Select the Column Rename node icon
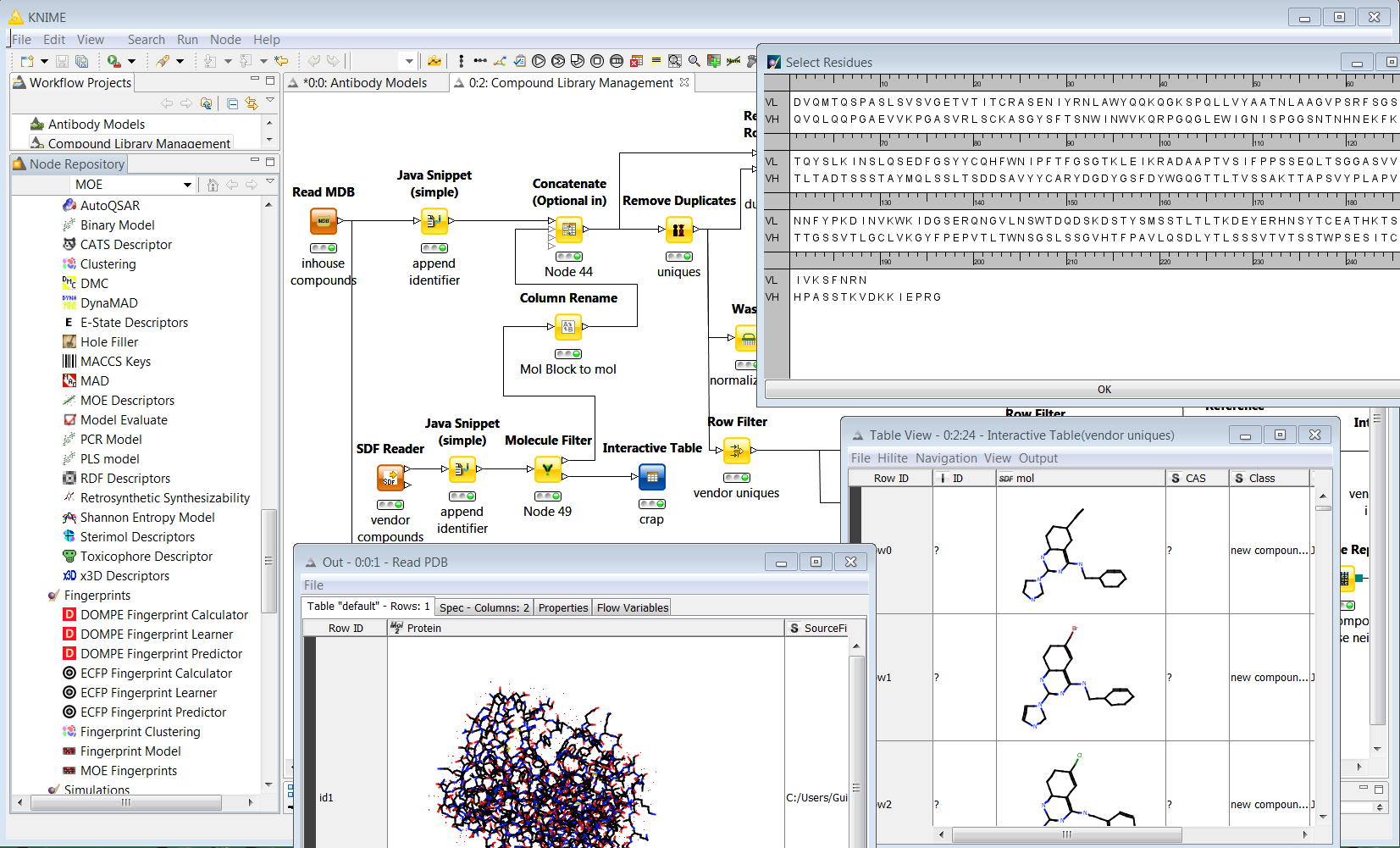Viewport: 1400px width, 848px height. tap(568, 327)
